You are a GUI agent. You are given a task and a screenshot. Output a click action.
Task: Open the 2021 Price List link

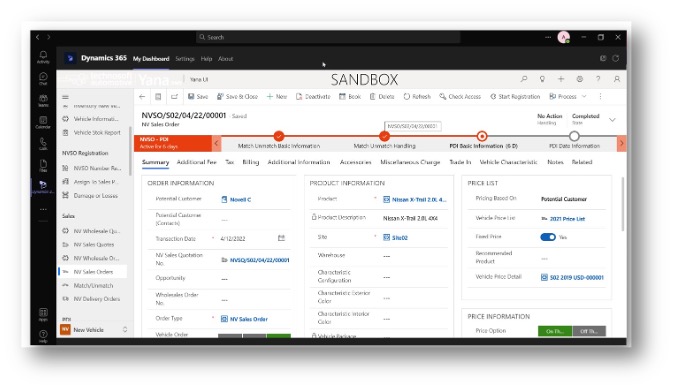567,219
